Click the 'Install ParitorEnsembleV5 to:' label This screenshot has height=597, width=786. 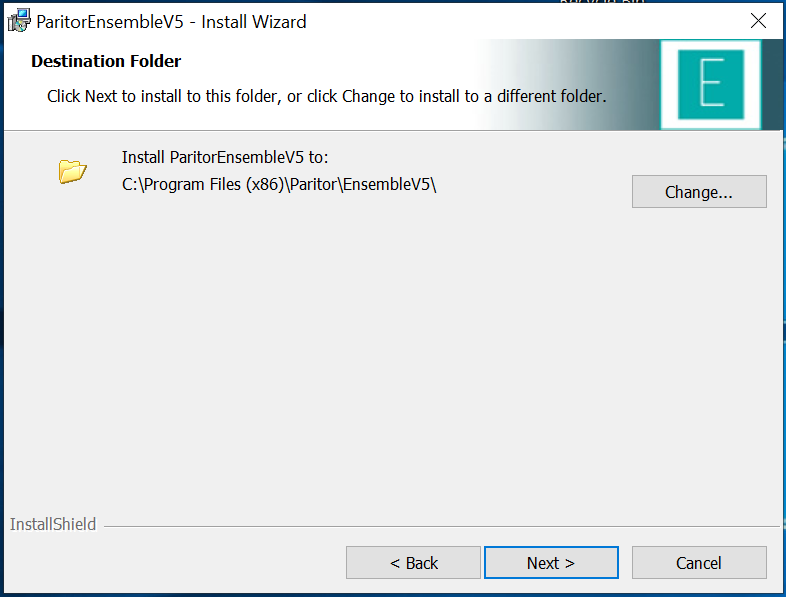coord(225,157)
